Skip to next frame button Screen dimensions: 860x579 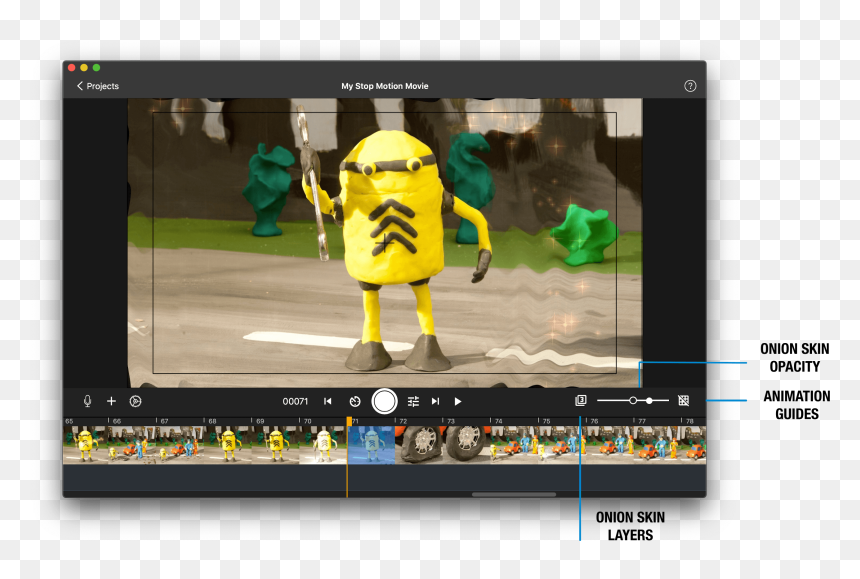click(435, 401)
